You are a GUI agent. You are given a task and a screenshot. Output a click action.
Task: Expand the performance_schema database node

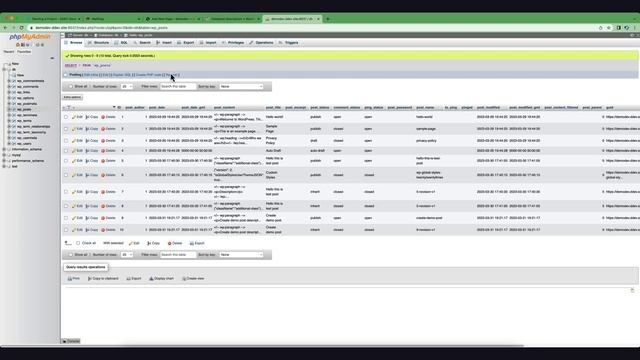[4, 161]
